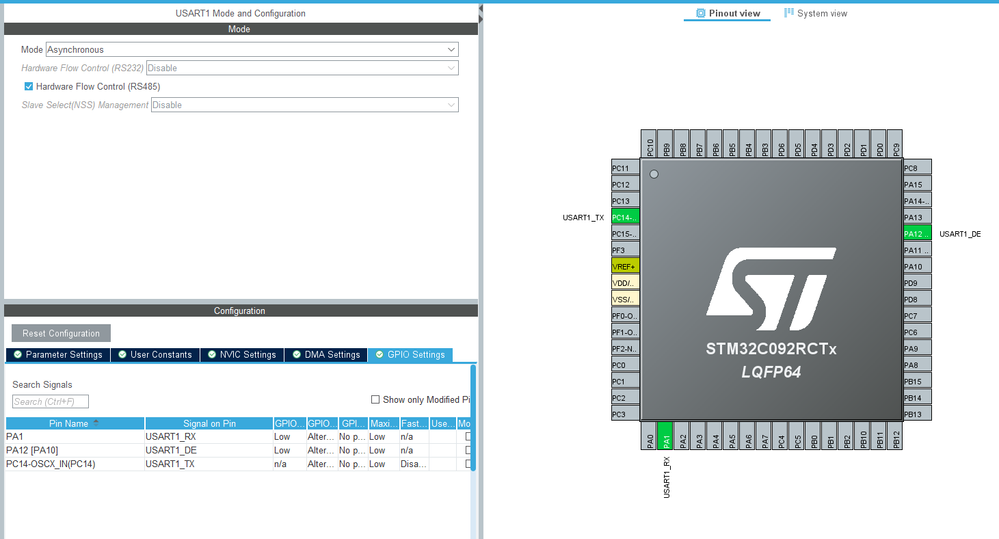Click the Reset Configuration button
999x539 pixels.
point(61,333)
